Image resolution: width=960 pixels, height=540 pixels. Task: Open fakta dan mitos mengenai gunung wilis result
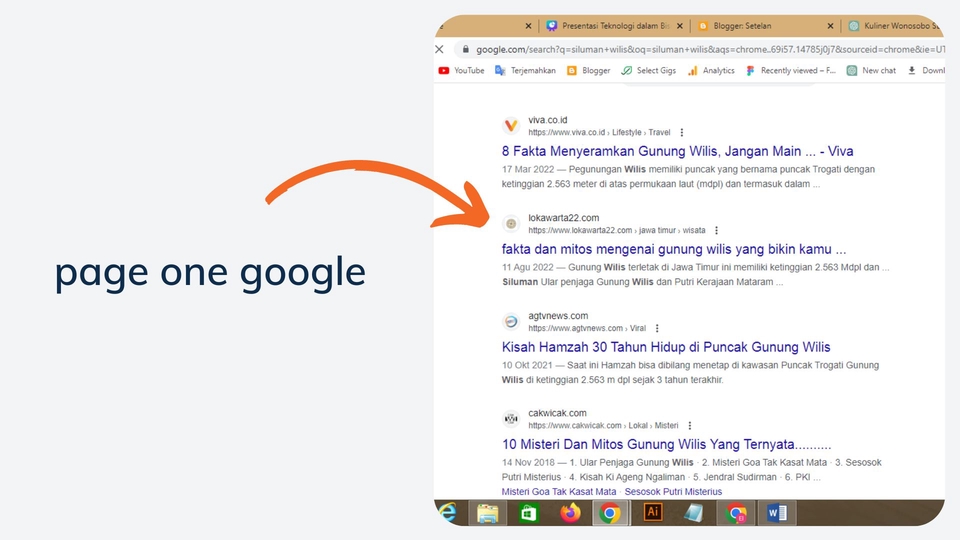[673, 249]
